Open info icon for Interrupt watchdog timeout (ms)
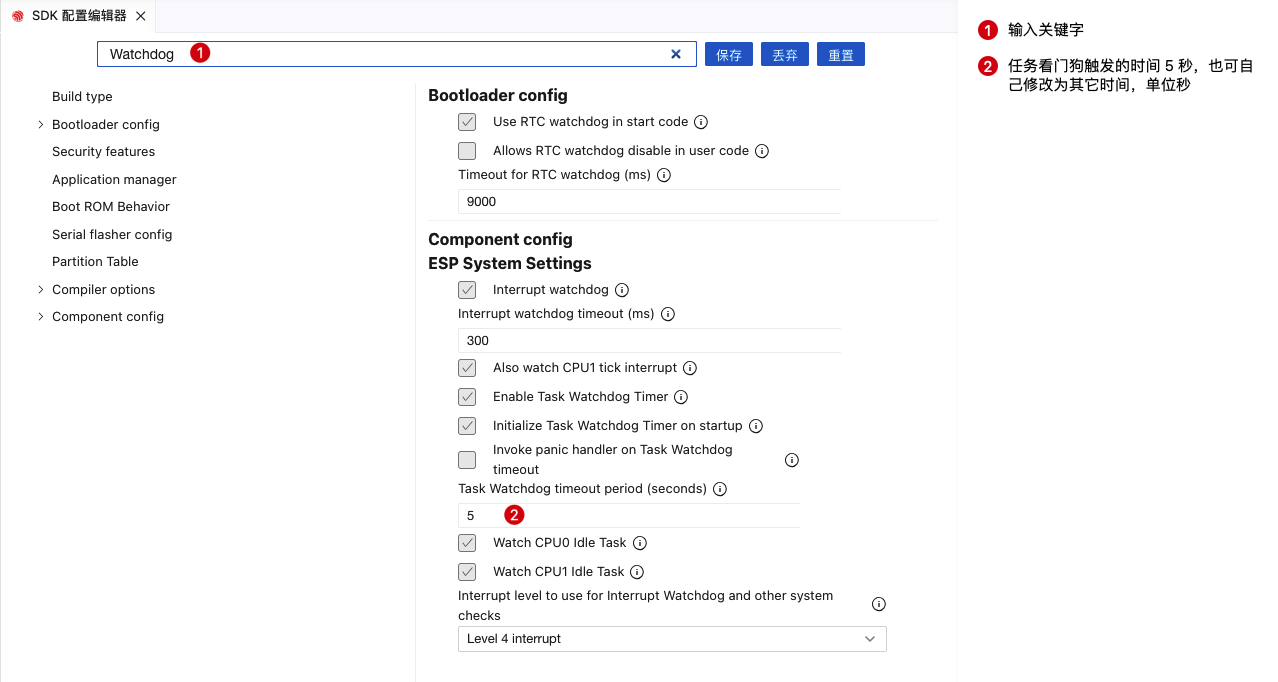Image resolution: width=1278 pixels, height=682 pixels. point(668,314)
